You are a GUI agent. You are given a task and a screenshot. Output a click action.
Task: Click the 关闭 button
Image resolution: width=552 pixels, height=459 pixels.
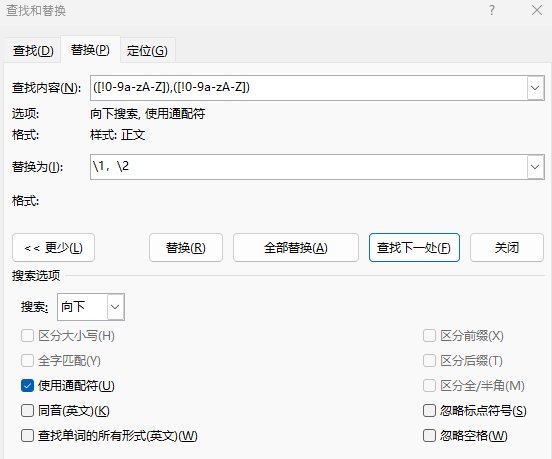[507, 248]
